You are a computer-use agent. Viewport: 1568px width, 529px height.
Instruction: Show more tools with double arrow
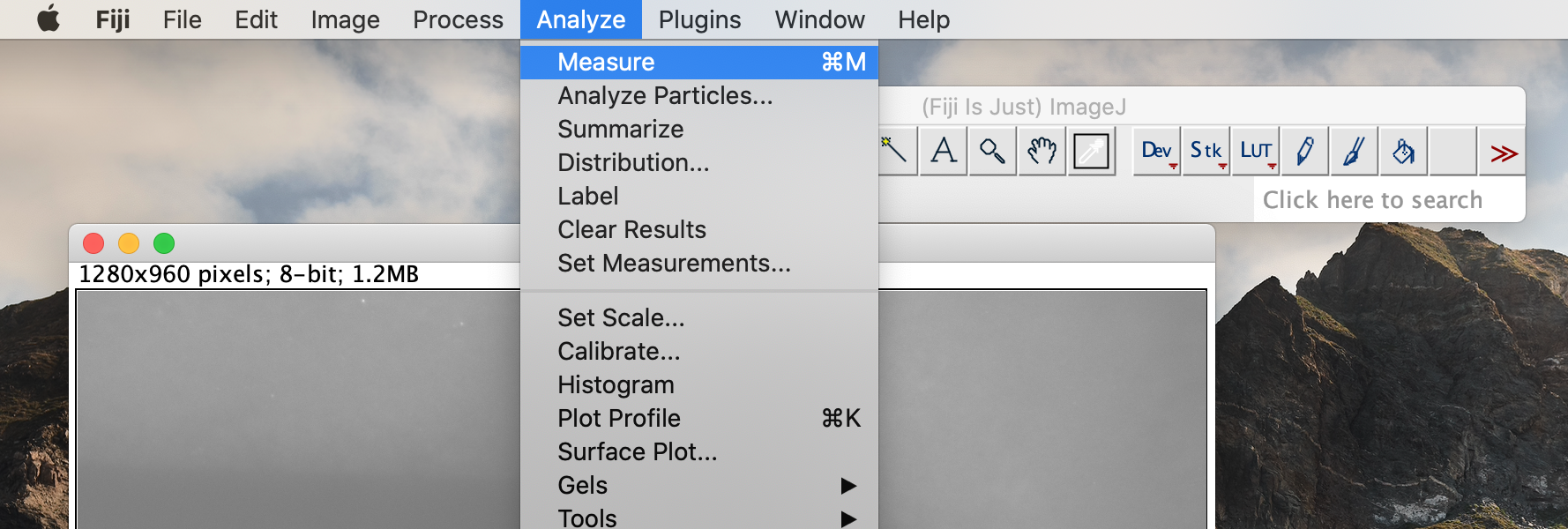[1503, 153]
